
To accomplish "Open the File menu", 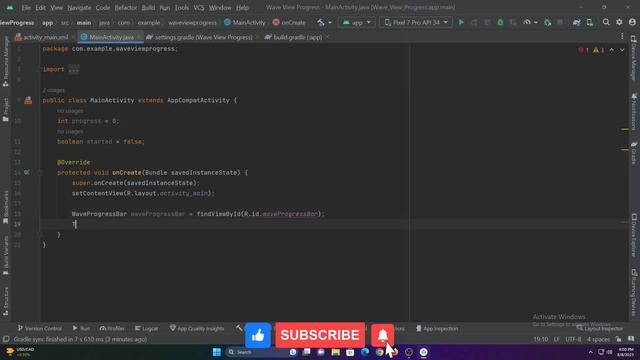I will [x=26, y=7].
